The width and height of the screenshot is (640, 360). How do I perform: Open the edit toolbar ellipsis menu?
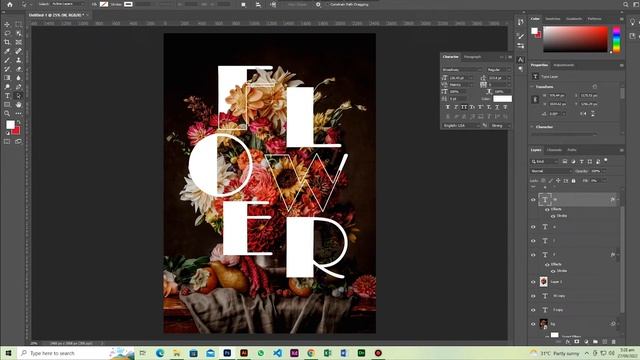[x=18, y=113]
